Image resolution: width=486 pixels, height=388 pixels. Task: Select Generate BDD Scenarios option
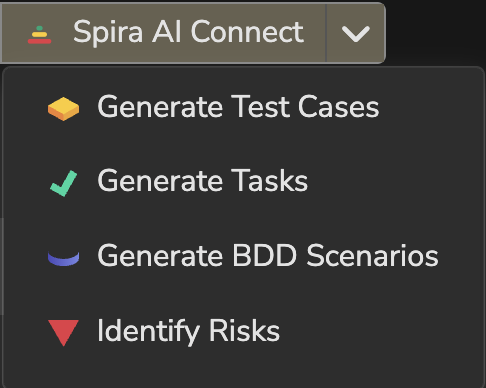click(x=243, y=257)
